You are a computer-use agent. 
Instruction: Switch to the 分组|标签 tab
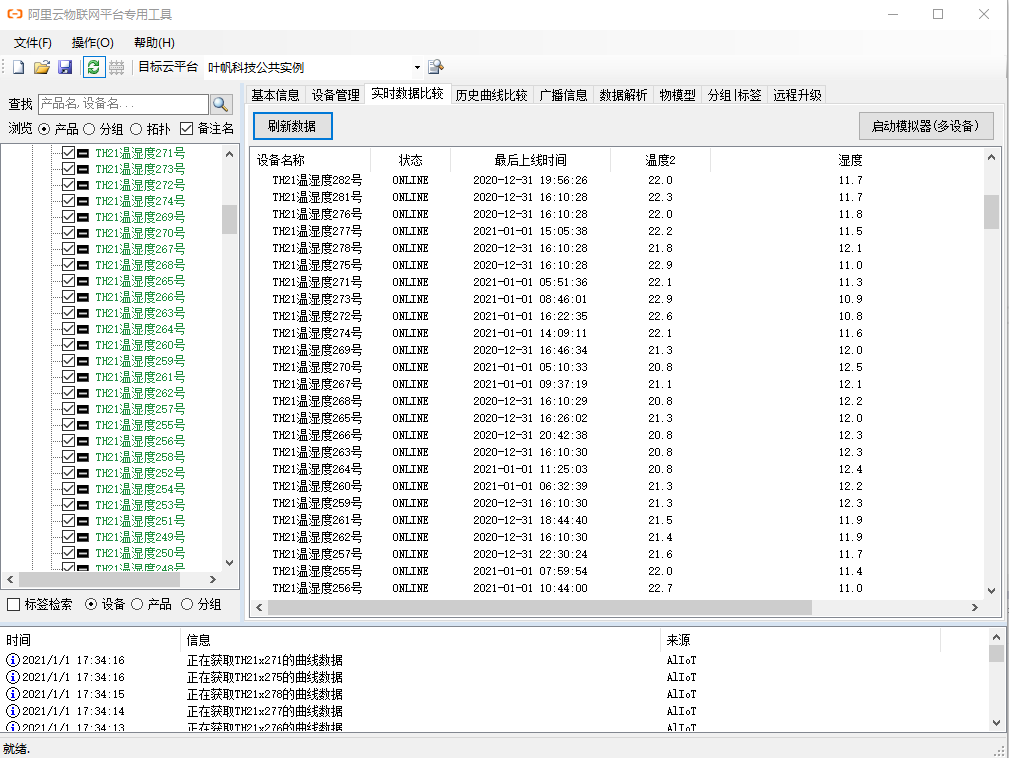(734, 95)
